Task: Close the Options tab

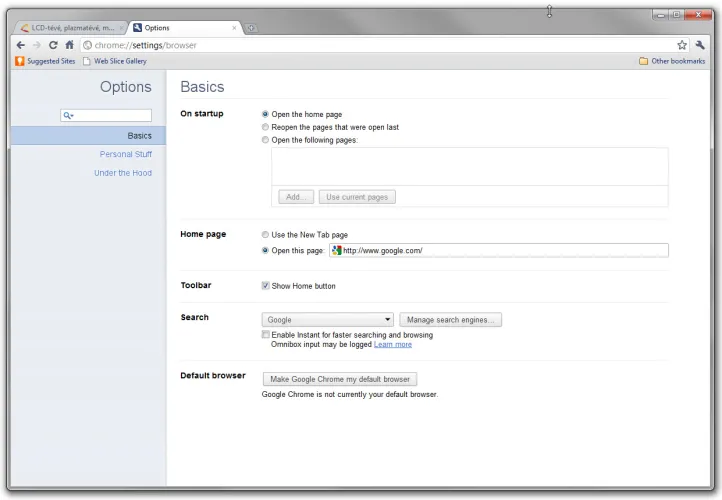Action: click(234, 28)
